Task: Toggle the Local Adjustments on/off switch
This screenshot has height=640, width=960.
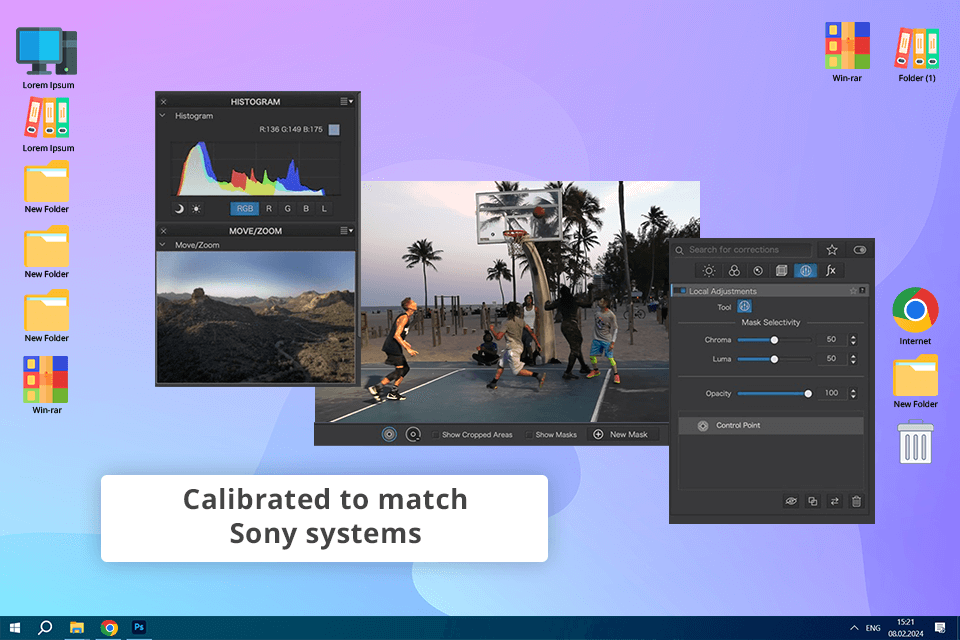Action: coord(680,291)
